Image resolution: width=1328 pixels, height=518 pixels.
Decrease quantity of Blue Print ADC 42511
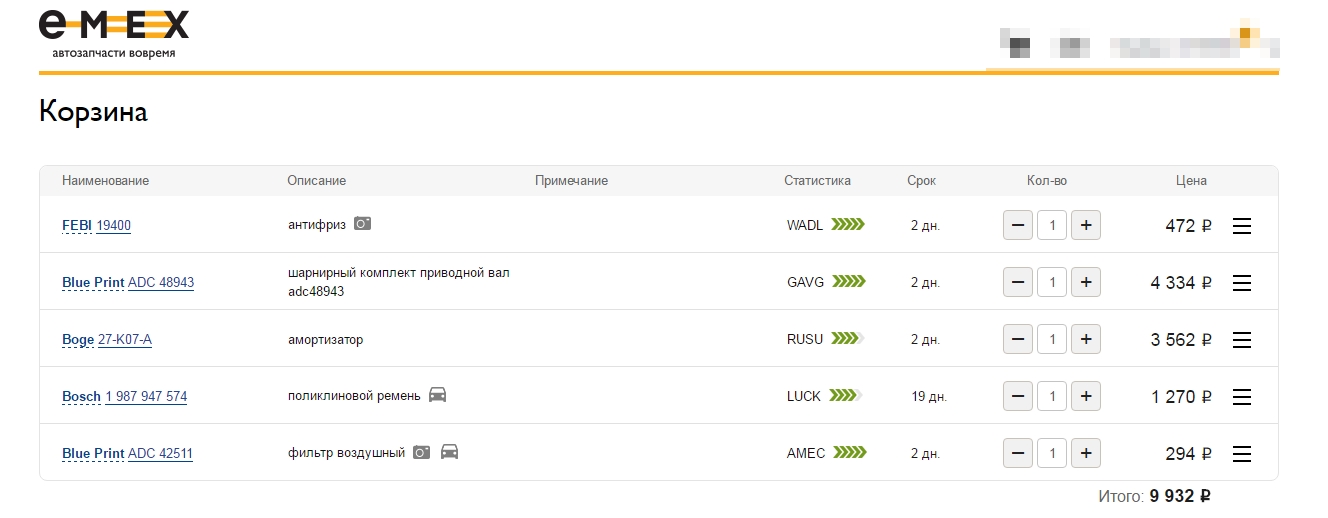point(1018,454)
